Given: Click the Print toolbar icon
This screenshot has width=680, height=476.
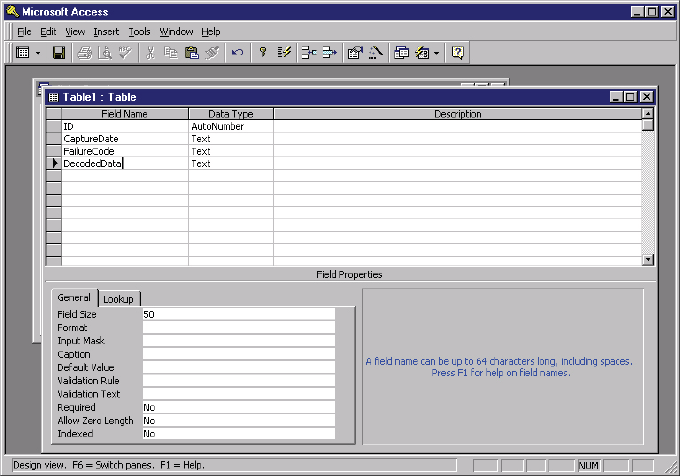Looking at the screenshot, I should 85,53.
